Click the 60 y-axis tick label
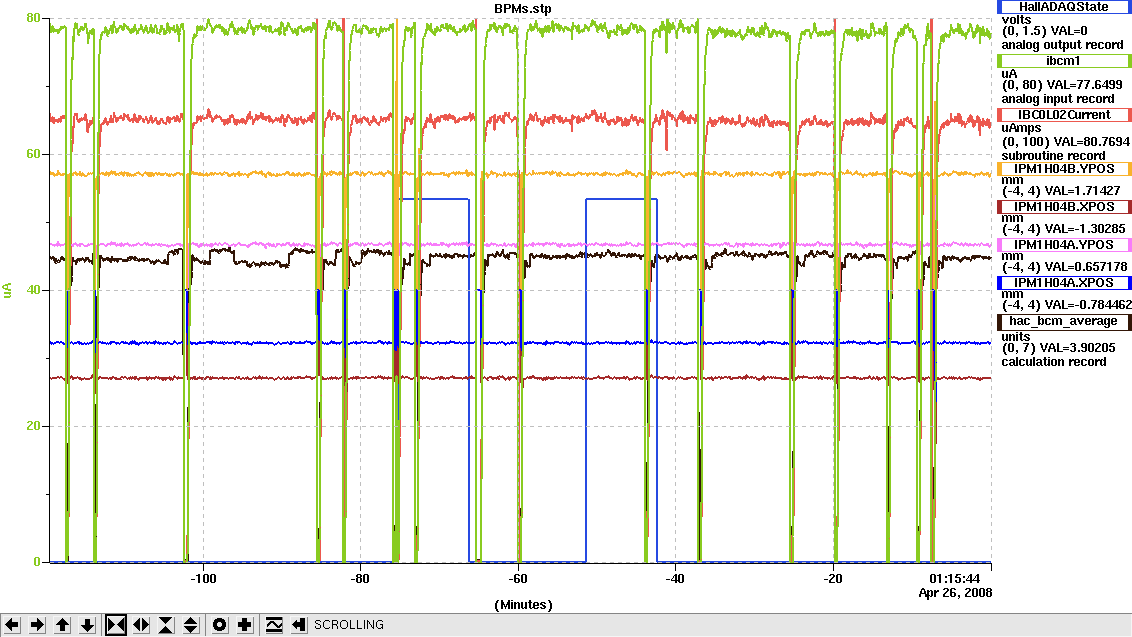Viewport: 1132px width, 637px height. (33, 154)
